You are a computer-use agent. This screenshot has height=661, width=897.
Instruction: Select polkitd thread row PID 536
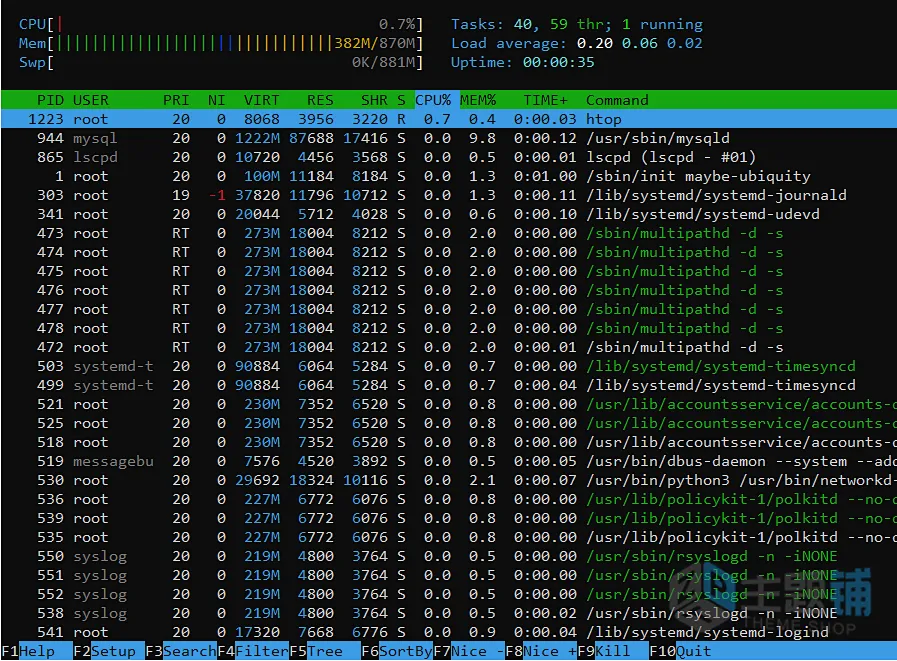448,499
